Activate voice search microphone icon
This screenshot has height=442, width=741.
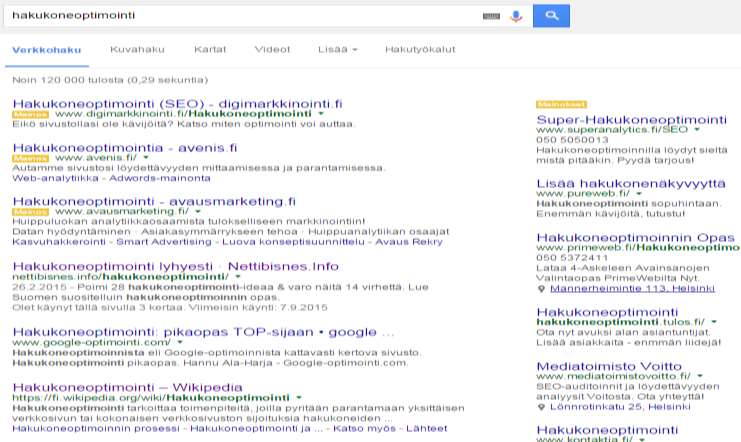coord(516,16)
